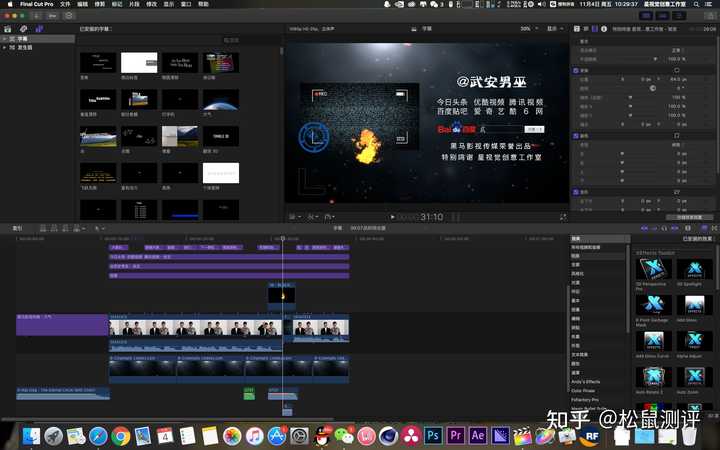
Task: Launch After Effects from the Dock
Action: [x=477, y=436]
